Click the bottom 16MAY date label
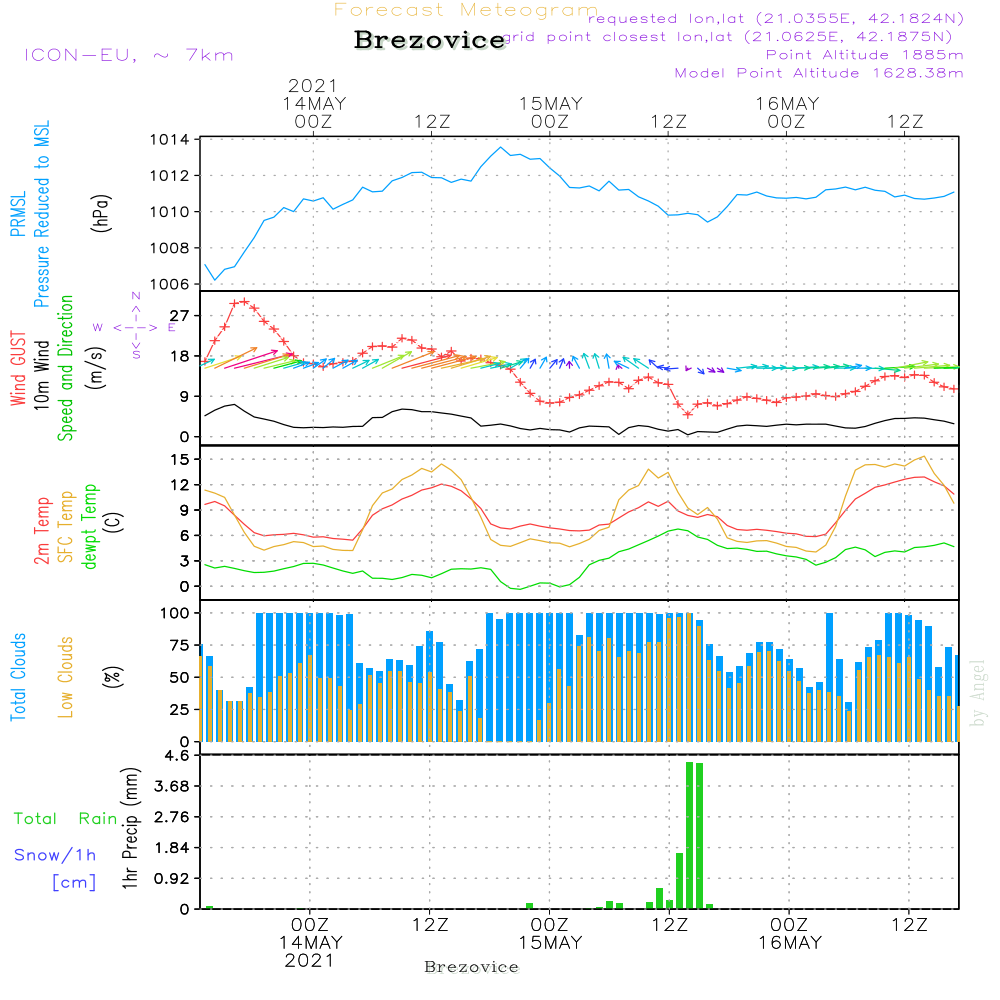Image resolution: width=1000 pixels, height=1000 pixels. [790, 943]
